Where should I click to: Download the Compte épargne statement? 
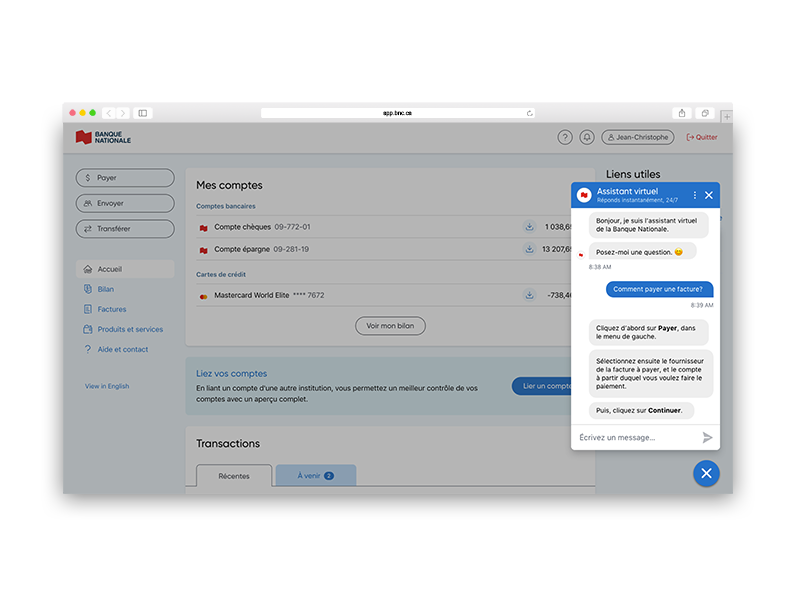529,249
